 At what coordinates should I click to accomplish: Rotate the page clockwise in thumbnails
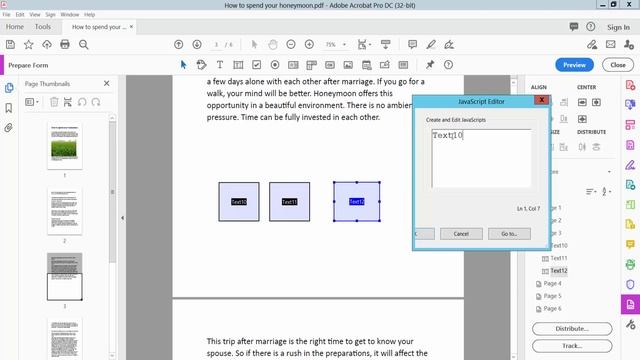[96, 102]
